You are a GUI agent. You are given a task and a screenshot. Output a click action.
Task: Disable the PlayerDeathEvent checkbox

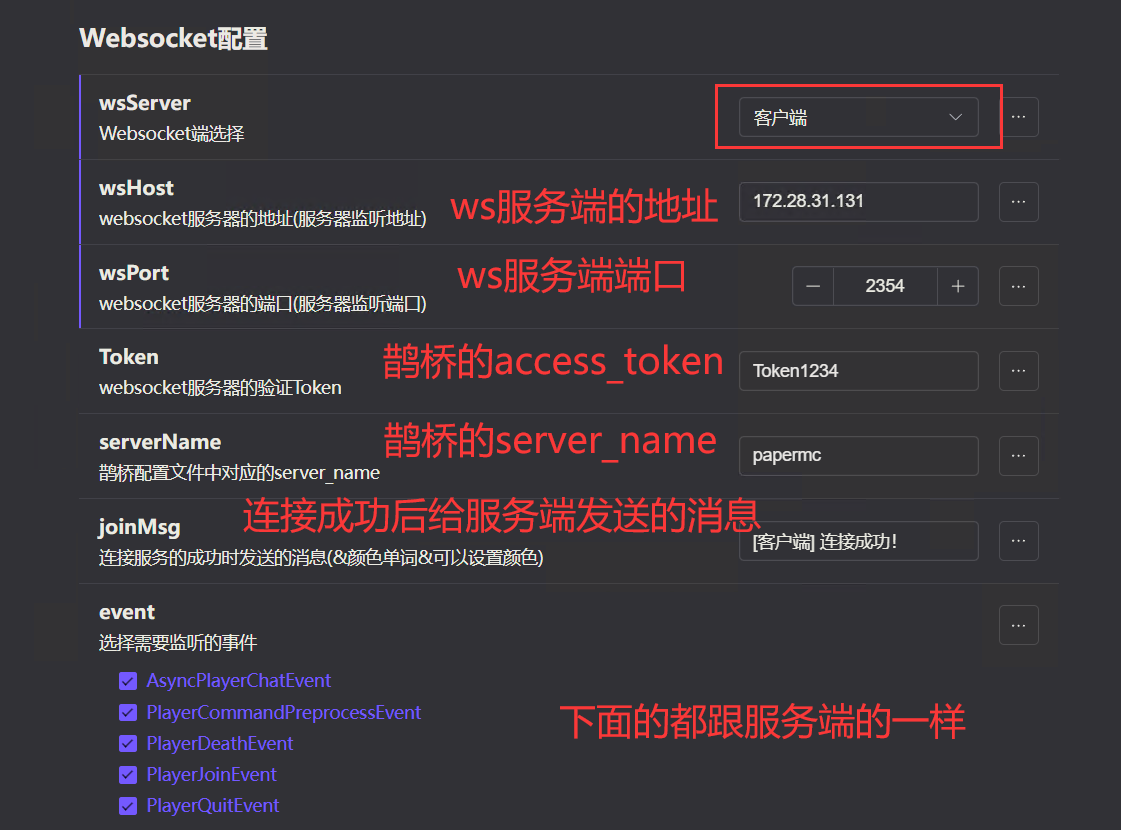click(128, 744)
